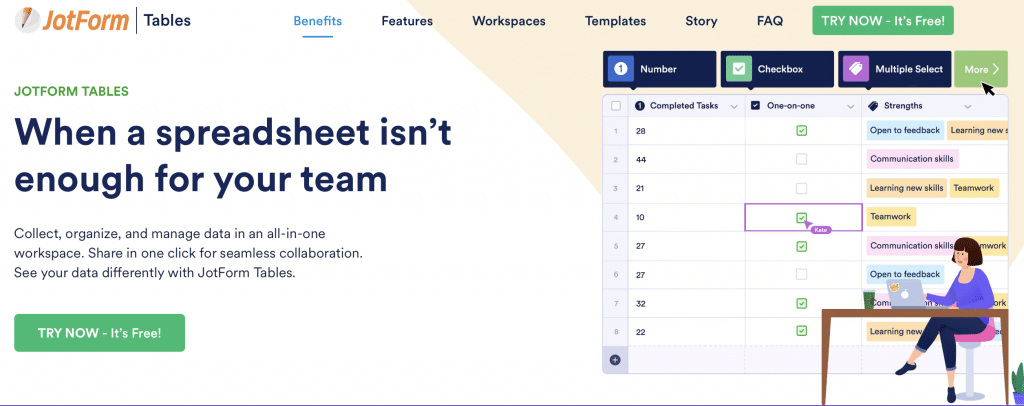Check One-on-one checkbox in row 3

point(801,189)
